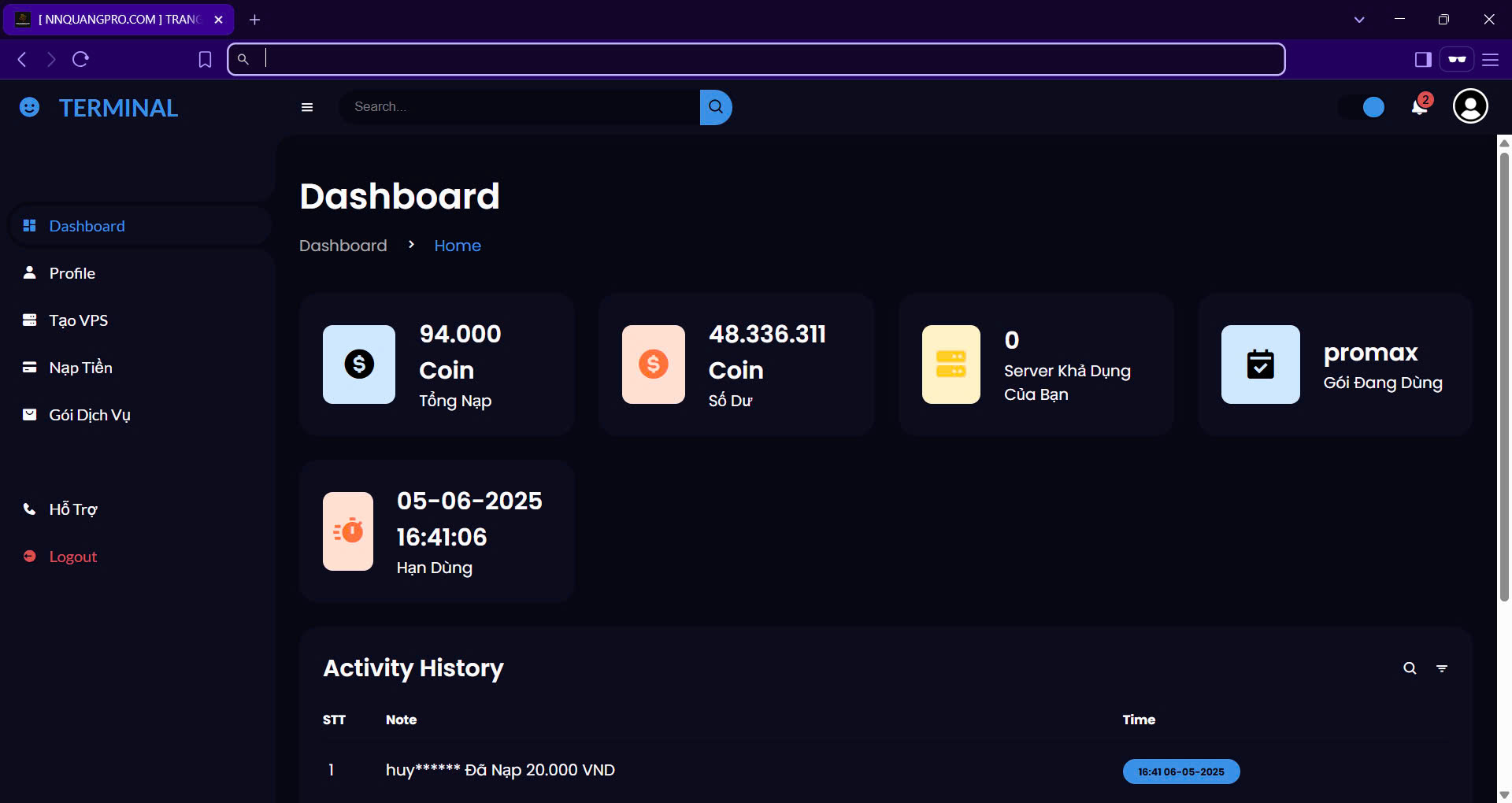Click the Home breadcrumb link

[457, 246]
